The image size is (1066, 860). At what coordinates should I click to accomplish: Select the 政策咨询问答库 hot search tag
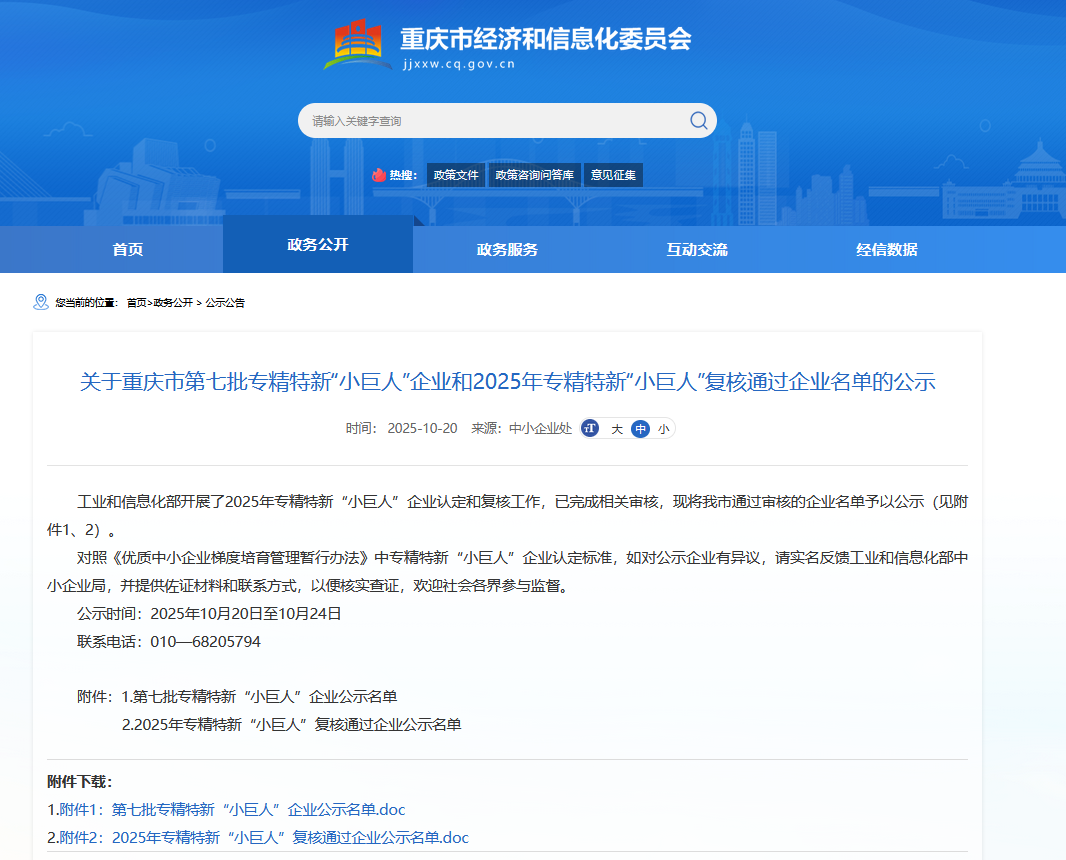click(x=534, y=175)
